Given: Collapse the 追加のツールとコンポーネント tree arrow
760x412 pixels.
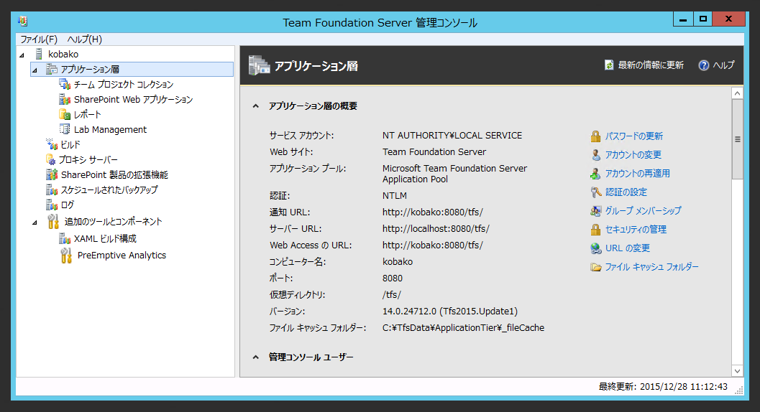Looking at the screenshot, I should point(35,223).
